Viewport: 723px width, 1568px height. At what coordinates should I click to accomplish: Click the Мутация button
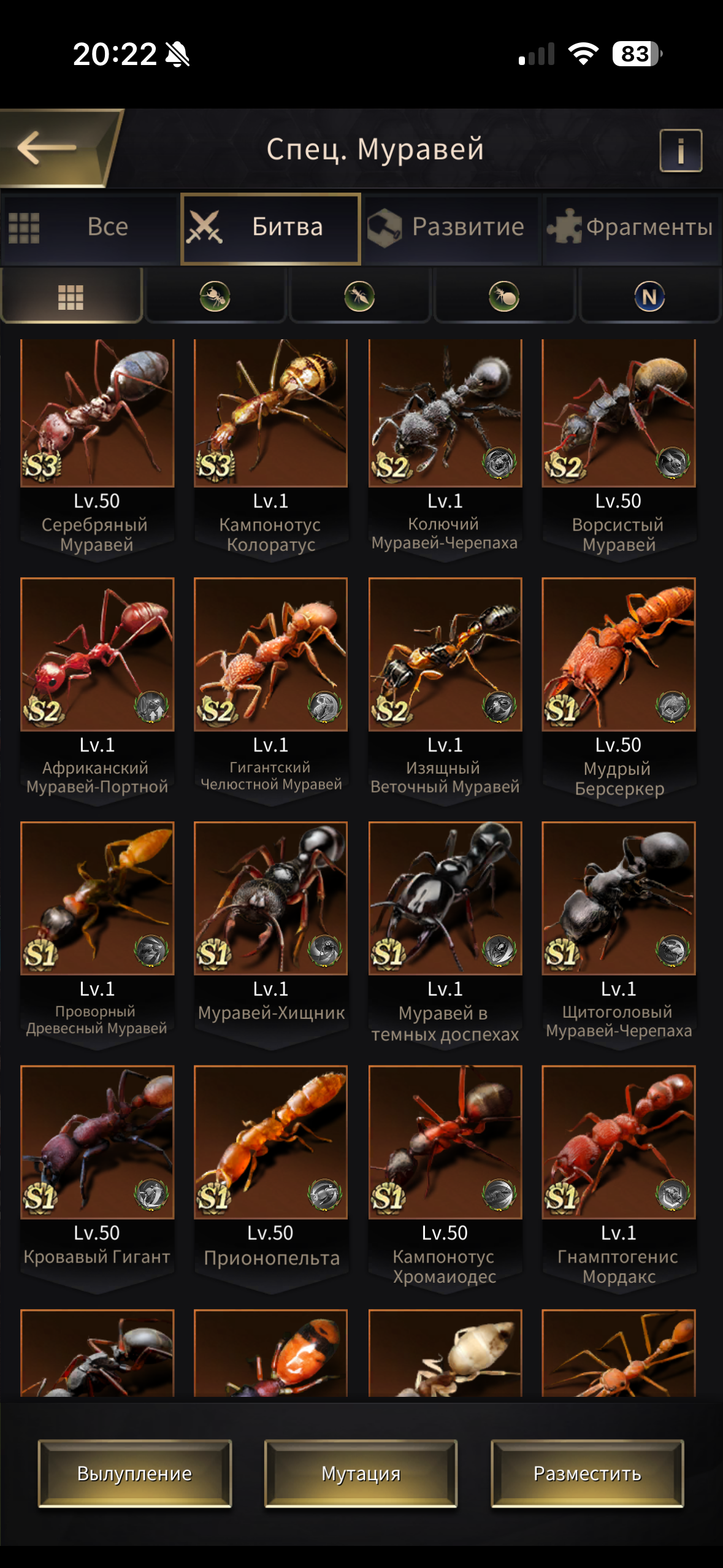pyautogui.click(x=361, y=1473)
